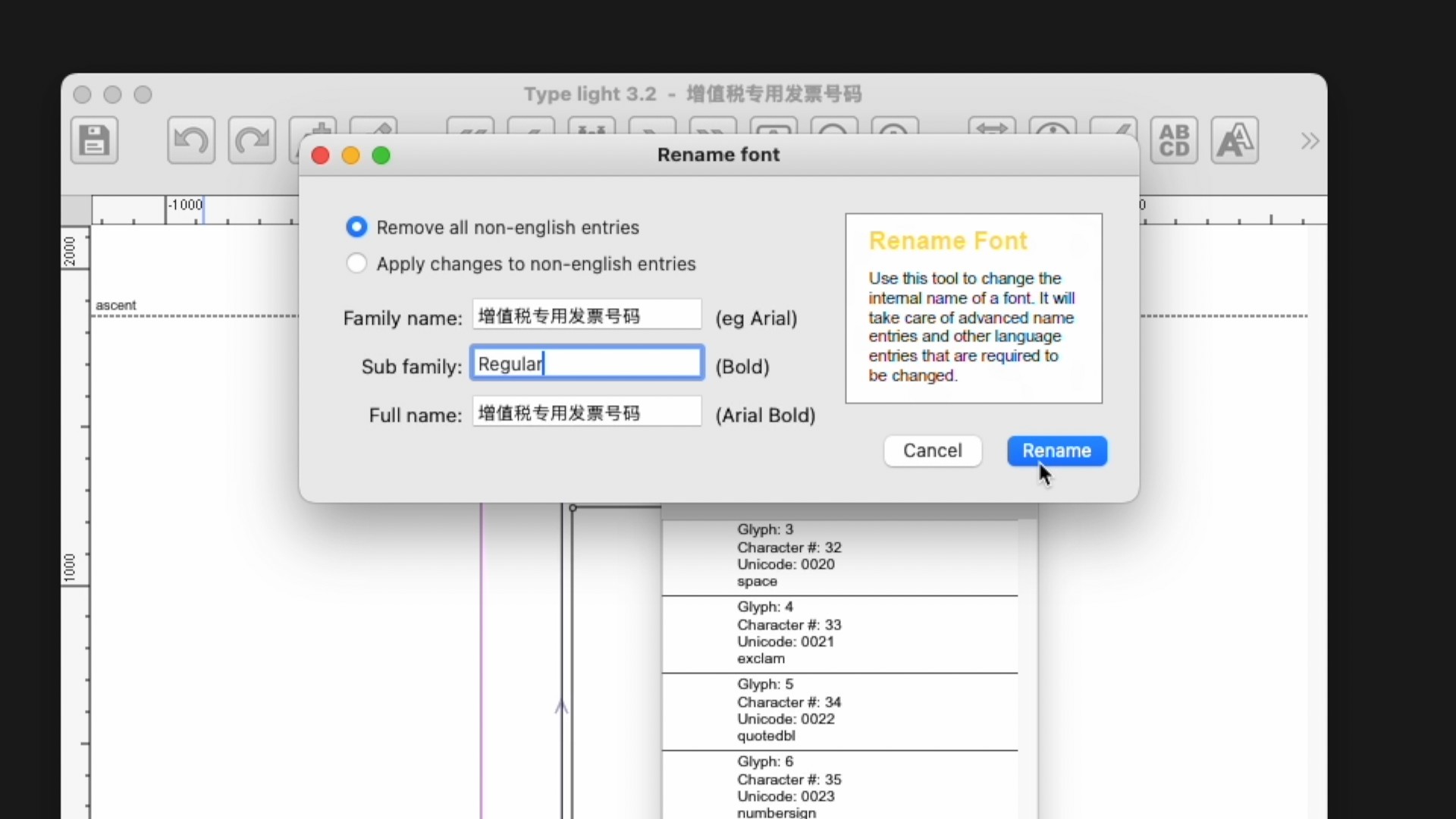Minimize the Rename font dialog
The height and width of the screenshot is (819, 1456).
pyautogui.click(x=351, y=155)
